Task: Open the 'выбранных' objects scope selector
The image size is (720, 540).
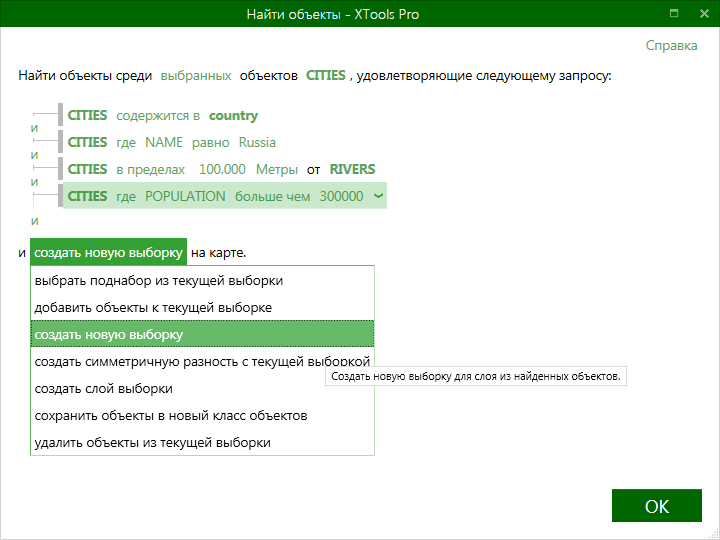Action: click(x=196, y=75)
